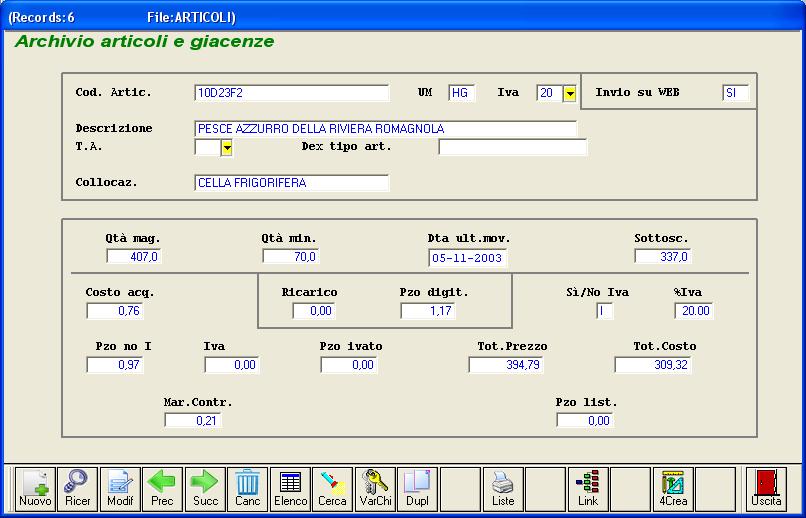The height and width of the screenshot is (518, 806).
Task: Duplicate the record with Dupl
Action: [x=417, y=489]
